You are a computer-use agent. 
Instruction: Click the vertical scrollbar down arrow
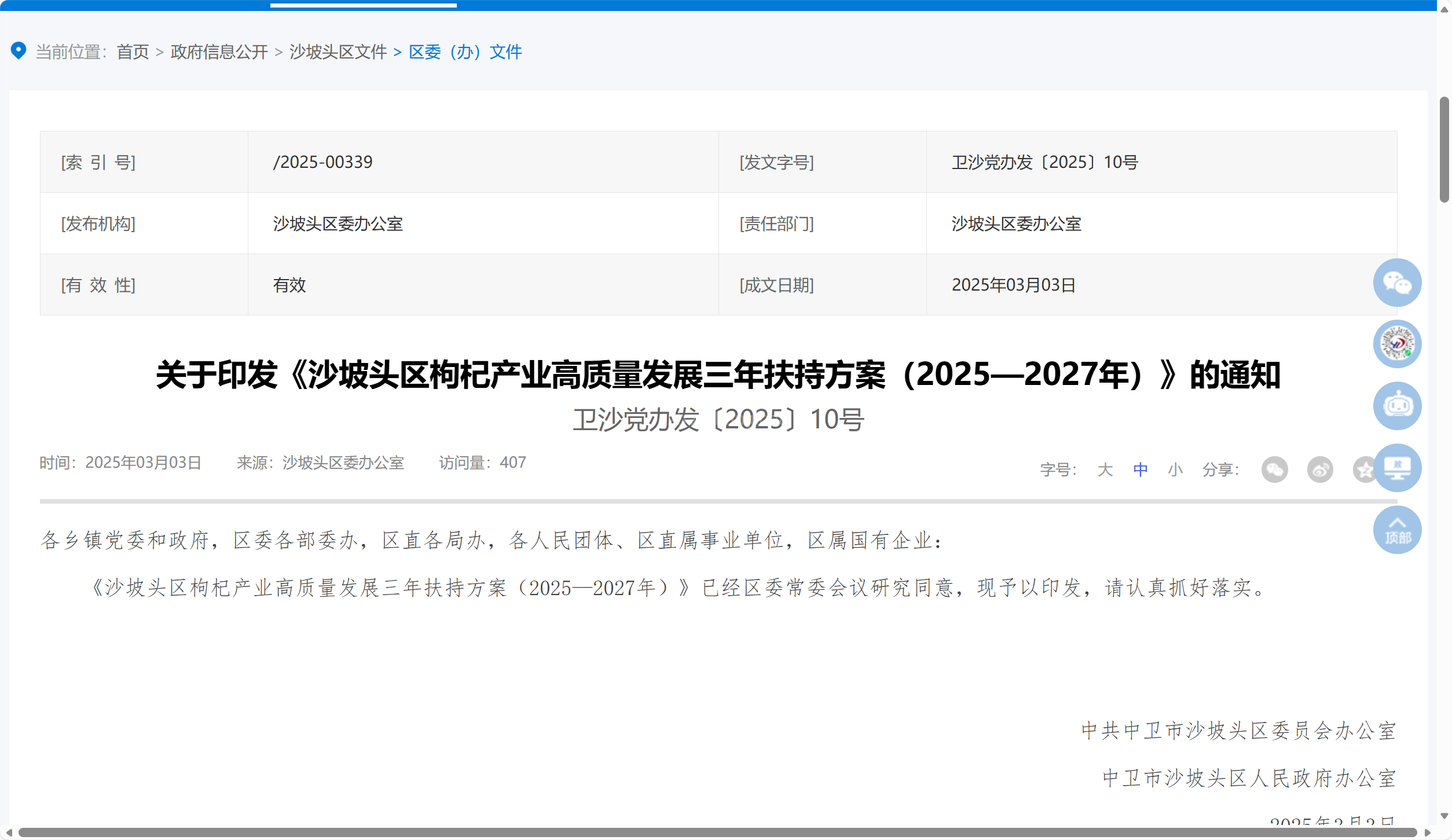click(x=1444, y=816)
